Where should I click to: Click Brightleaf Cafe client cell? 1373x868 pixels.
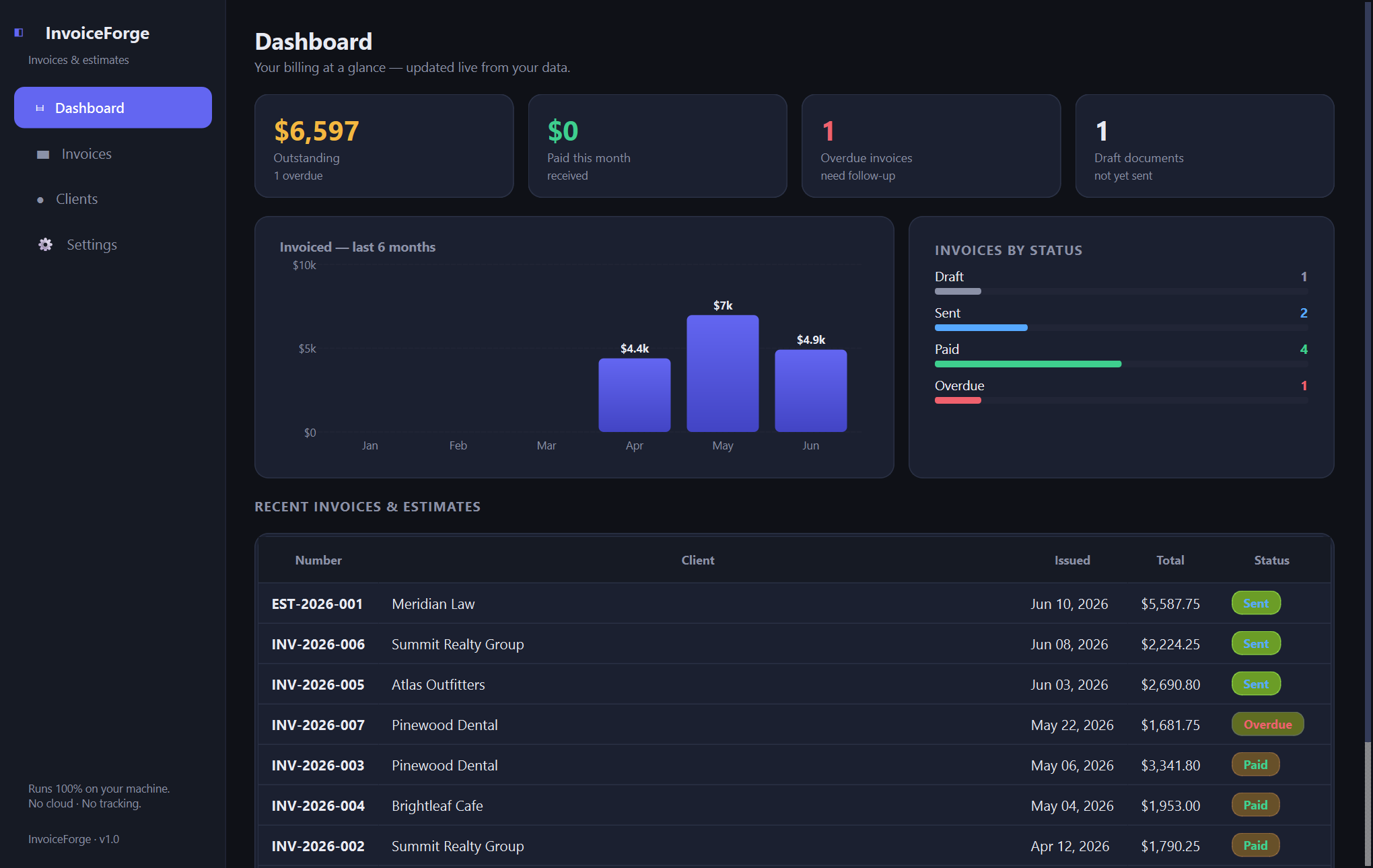coord(437,805)
